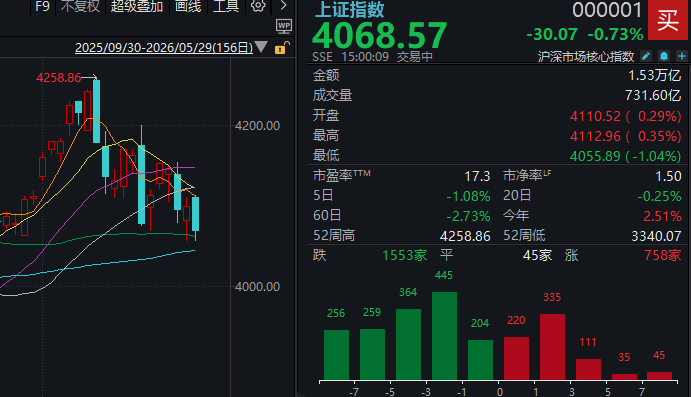
Task: Select the 不复权 price adjustment option
Action: point(80,6)
